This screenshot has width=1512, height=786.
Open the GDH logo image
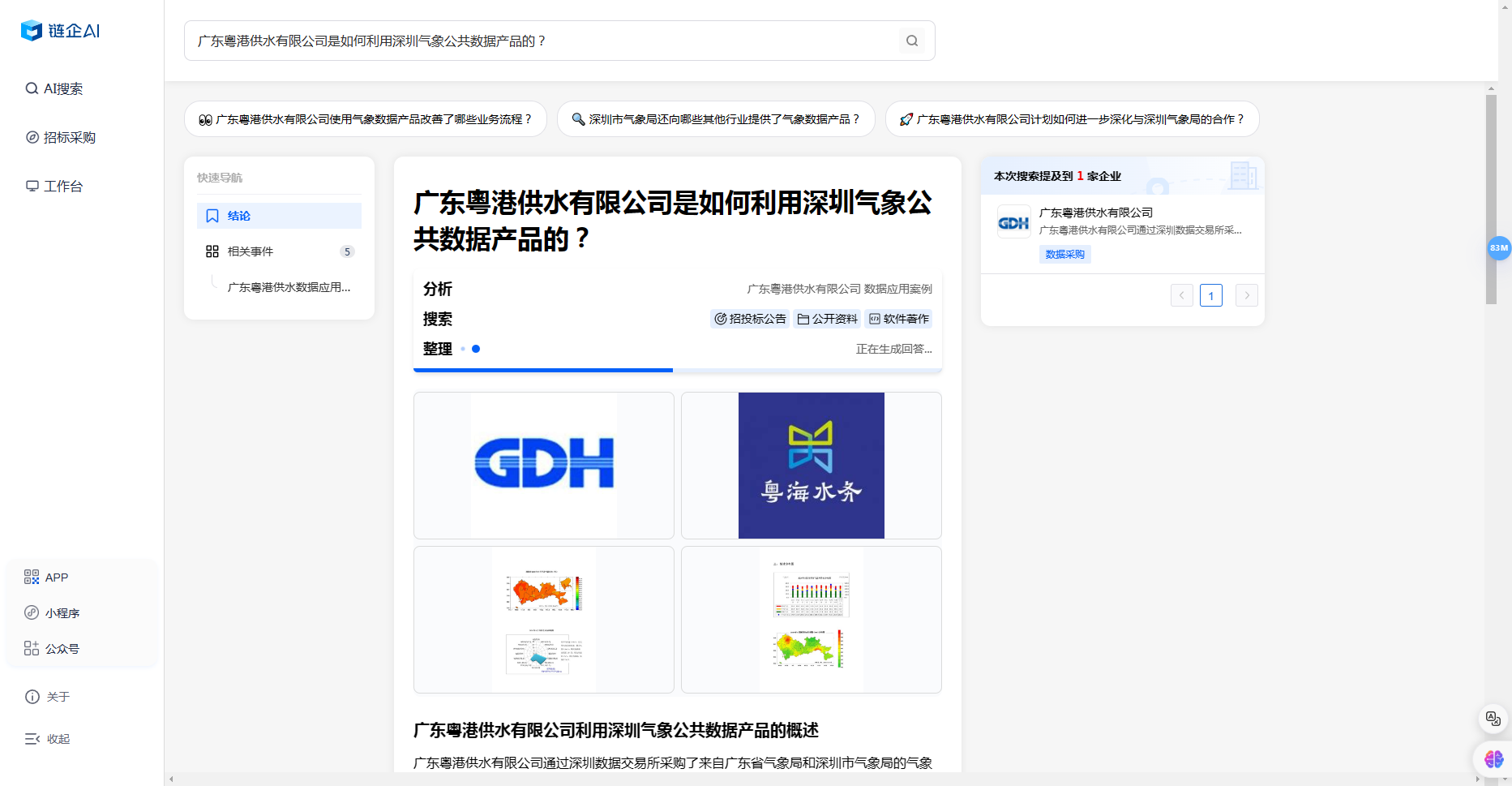click(544, 466)
